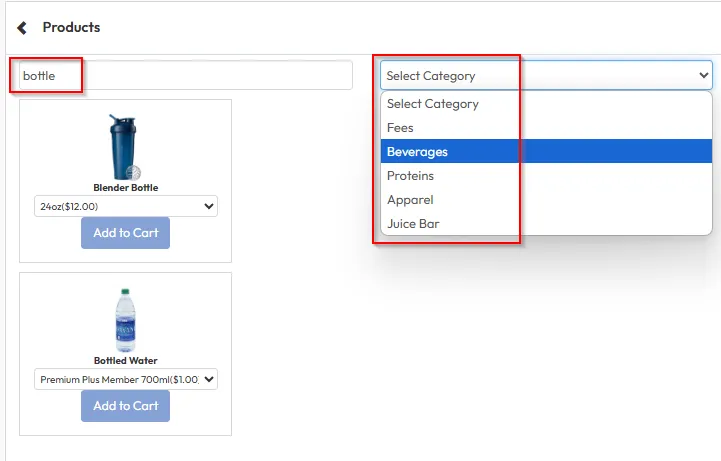Screen dimensions: 721x461
Task: Click the search field containing "bottle"
Action: tap(182, 75)
